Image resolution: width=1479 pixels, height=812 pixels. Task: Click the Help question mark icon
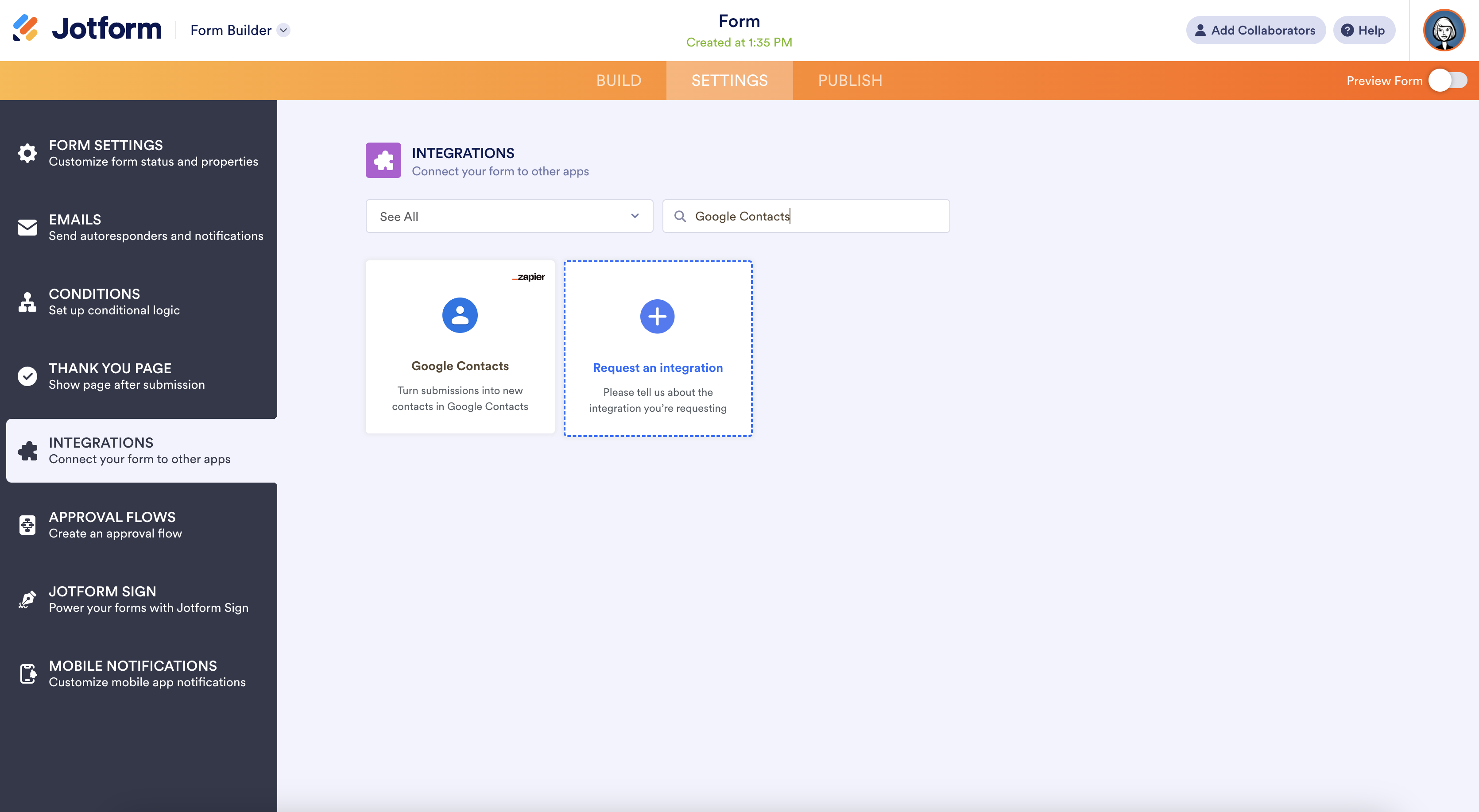point(1347,31)
